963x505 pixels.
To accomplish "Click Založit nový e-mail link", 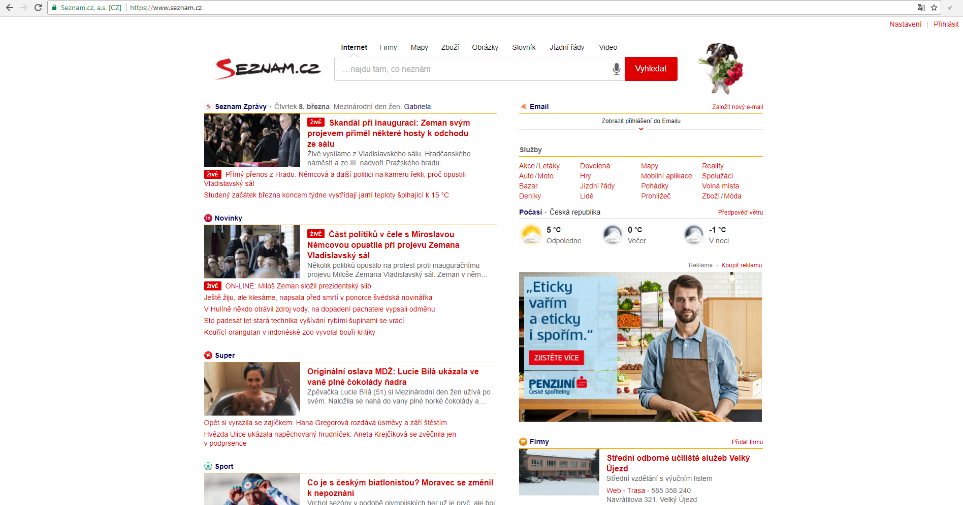I will click(x=737, y=107).
